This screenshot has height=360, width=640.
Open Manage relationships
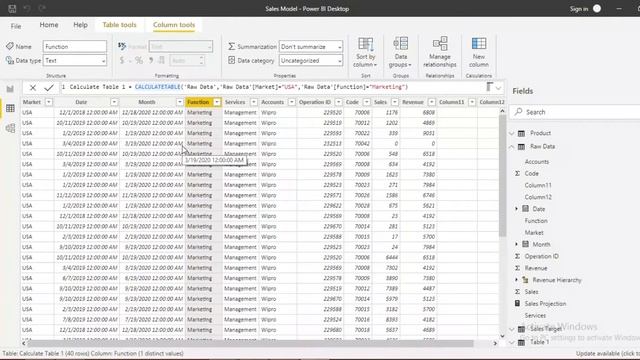[x=440, y=52]
